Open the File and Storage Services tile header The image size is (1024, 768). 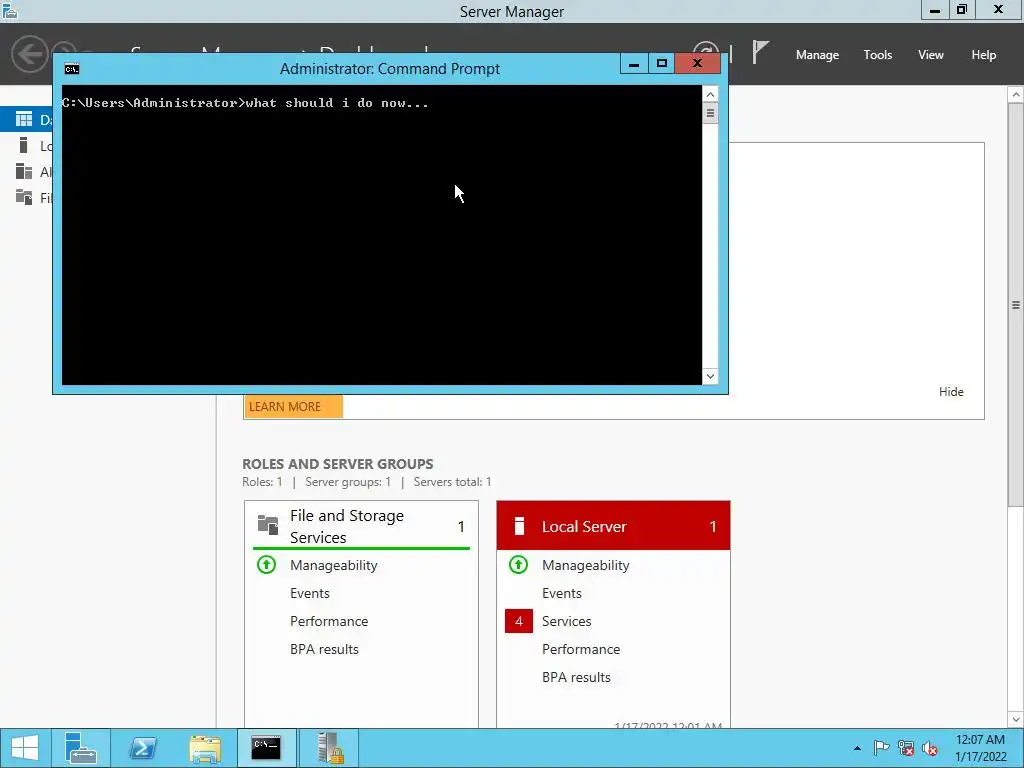point(361,526)
